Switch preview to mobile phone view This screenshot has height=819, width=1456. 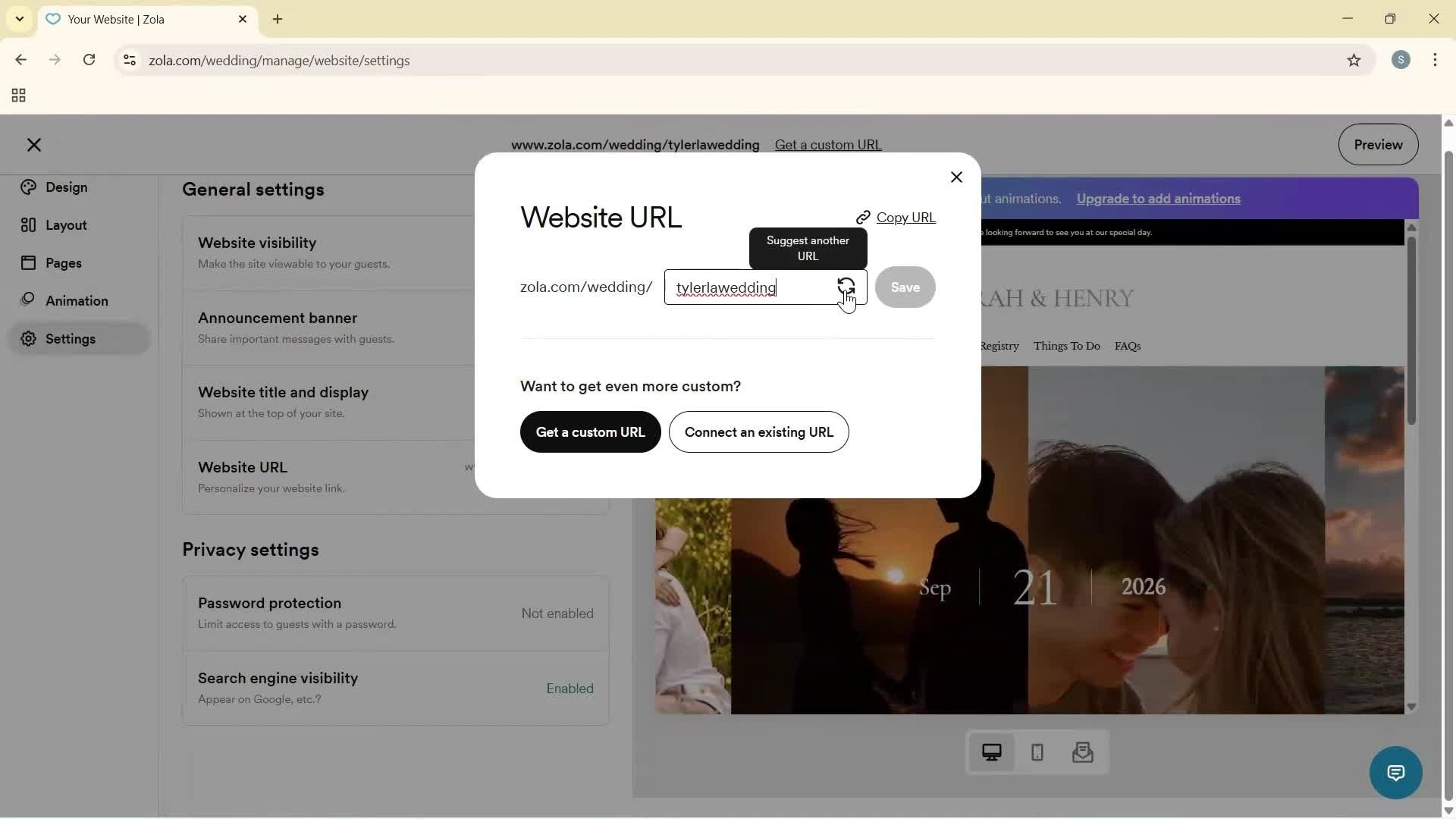(x=1037, y=752)
